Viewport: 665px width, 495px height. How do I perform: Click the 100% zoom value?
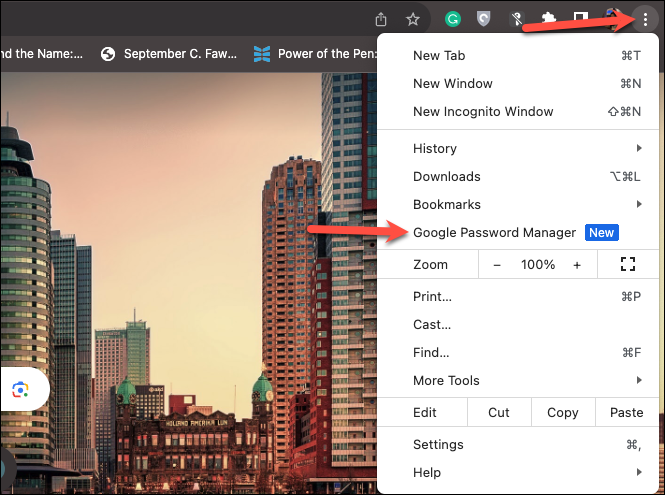pos(538,265)
